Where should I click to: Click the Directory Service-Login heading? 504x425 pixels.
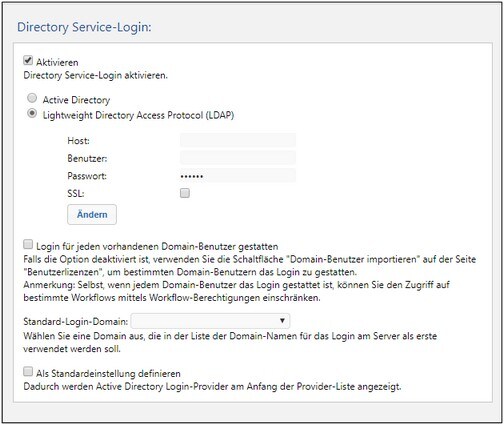(x=84, y=27)
